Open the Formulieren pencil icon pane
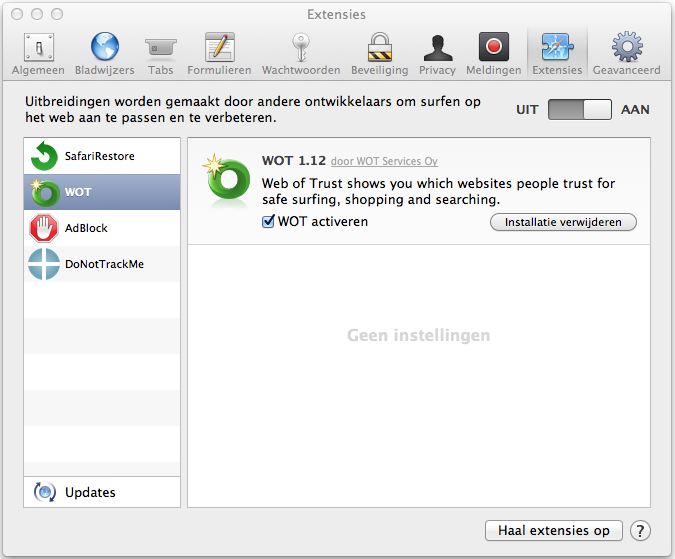 (219, 54)
